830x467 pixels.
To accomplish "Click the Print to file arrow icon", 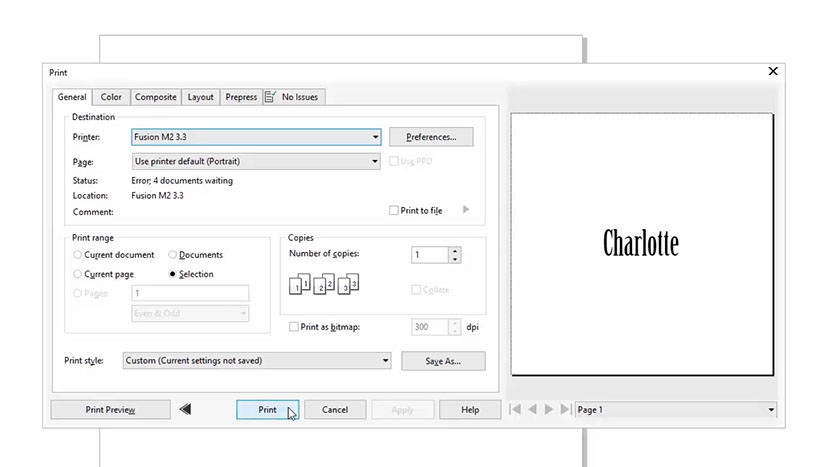I will 466,210.
